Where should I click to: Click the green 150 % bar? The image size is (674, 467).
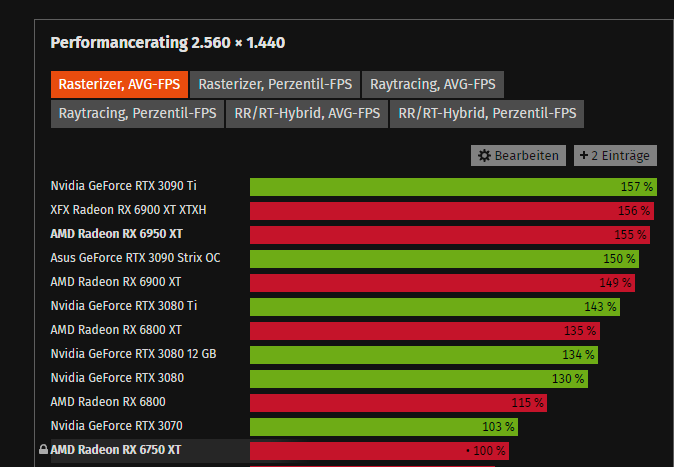444,259
